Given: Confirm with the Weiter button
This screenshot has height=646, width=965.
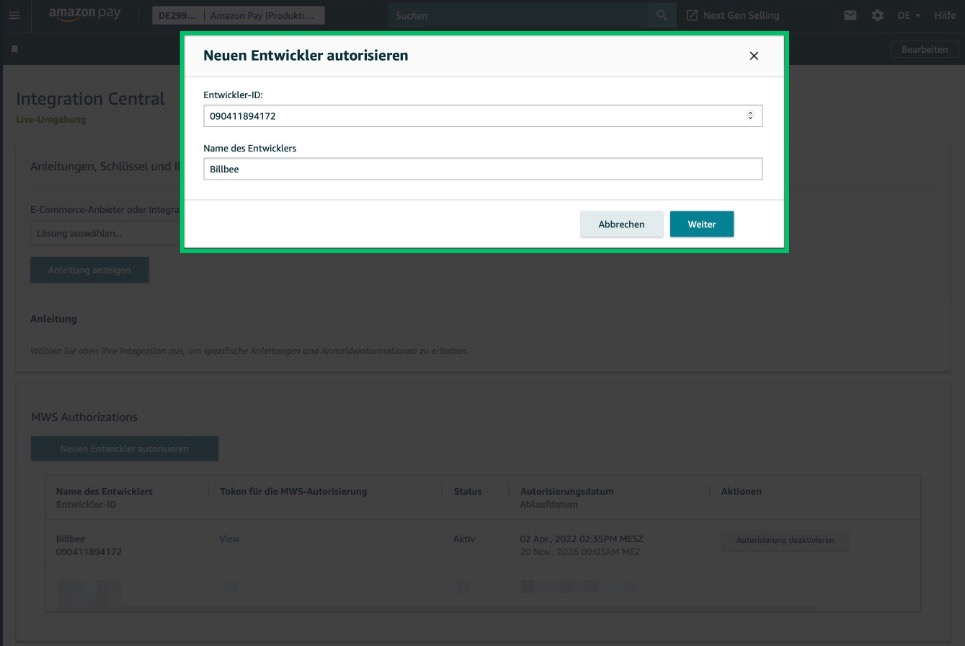Looking at the screenshot, I should [x=702, y=224].
